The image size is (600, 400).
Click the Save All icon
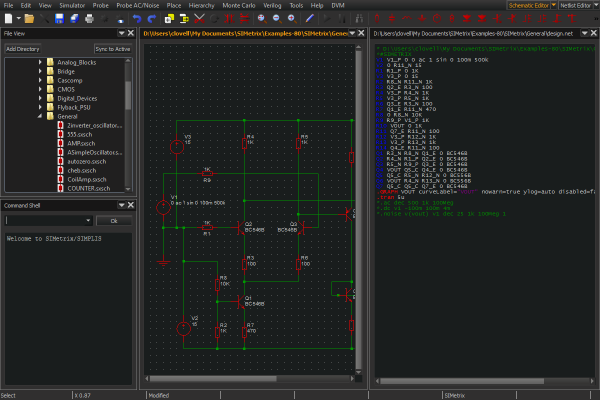click(x=74, y=18)
